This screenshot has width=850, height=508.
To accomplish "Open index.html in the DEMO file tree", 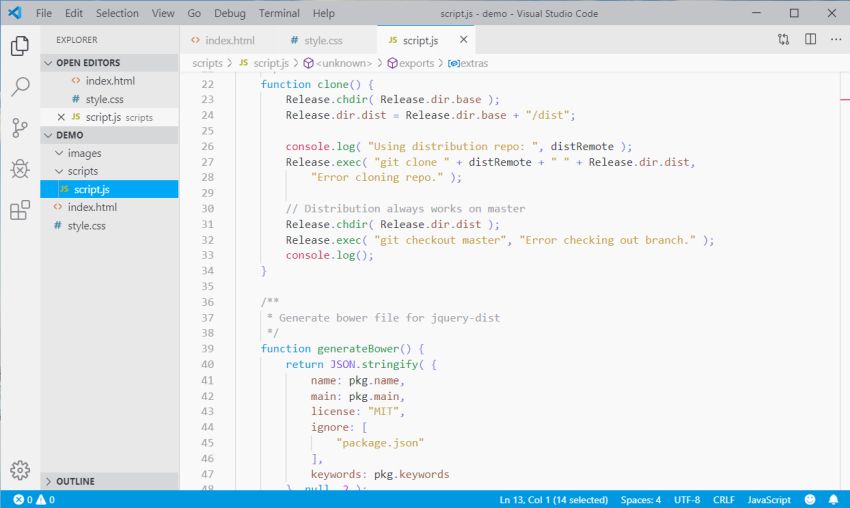I will [92, 207].
